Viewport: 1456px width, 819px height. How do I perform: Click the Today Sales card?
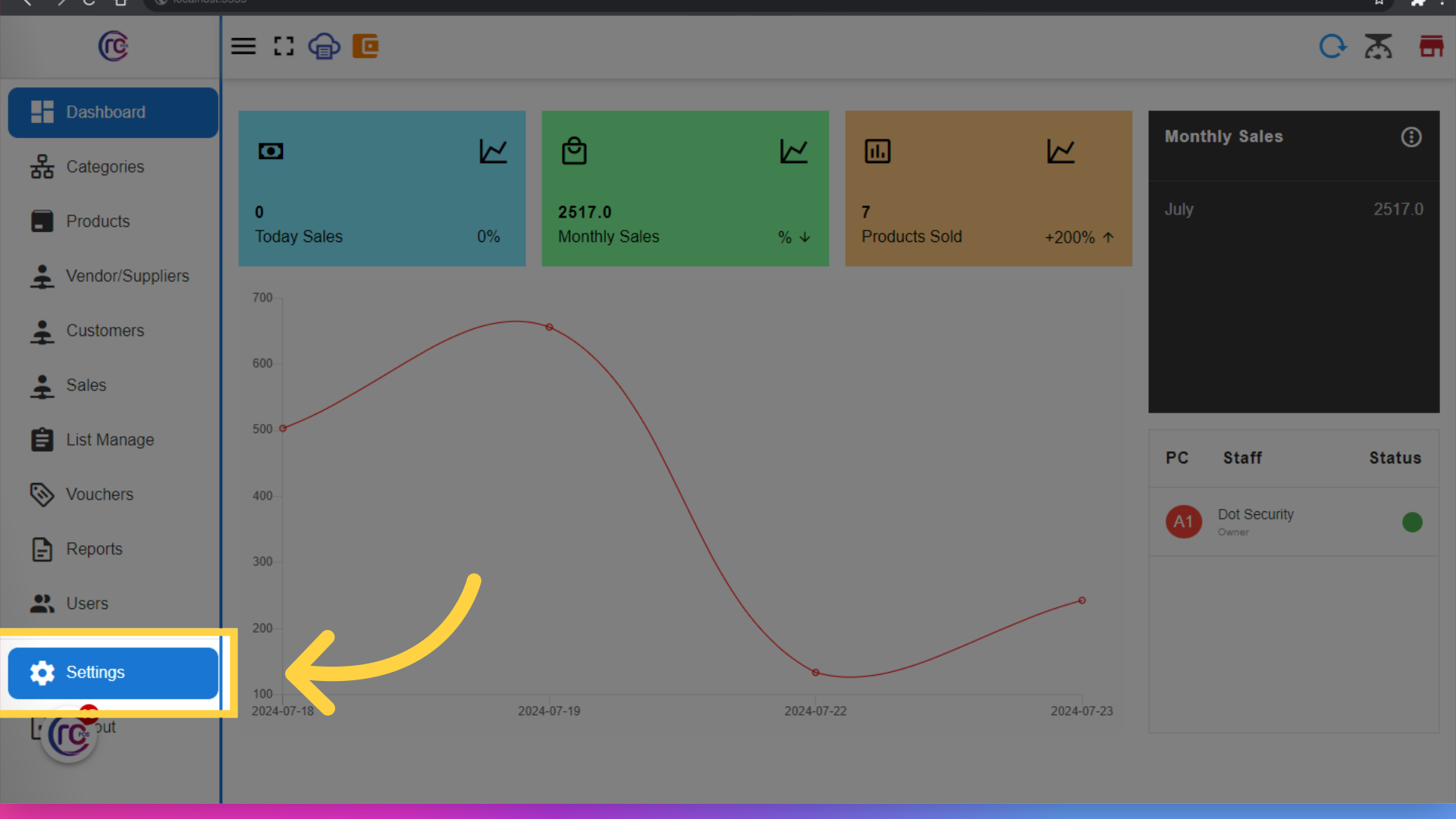tap(382, 189)
